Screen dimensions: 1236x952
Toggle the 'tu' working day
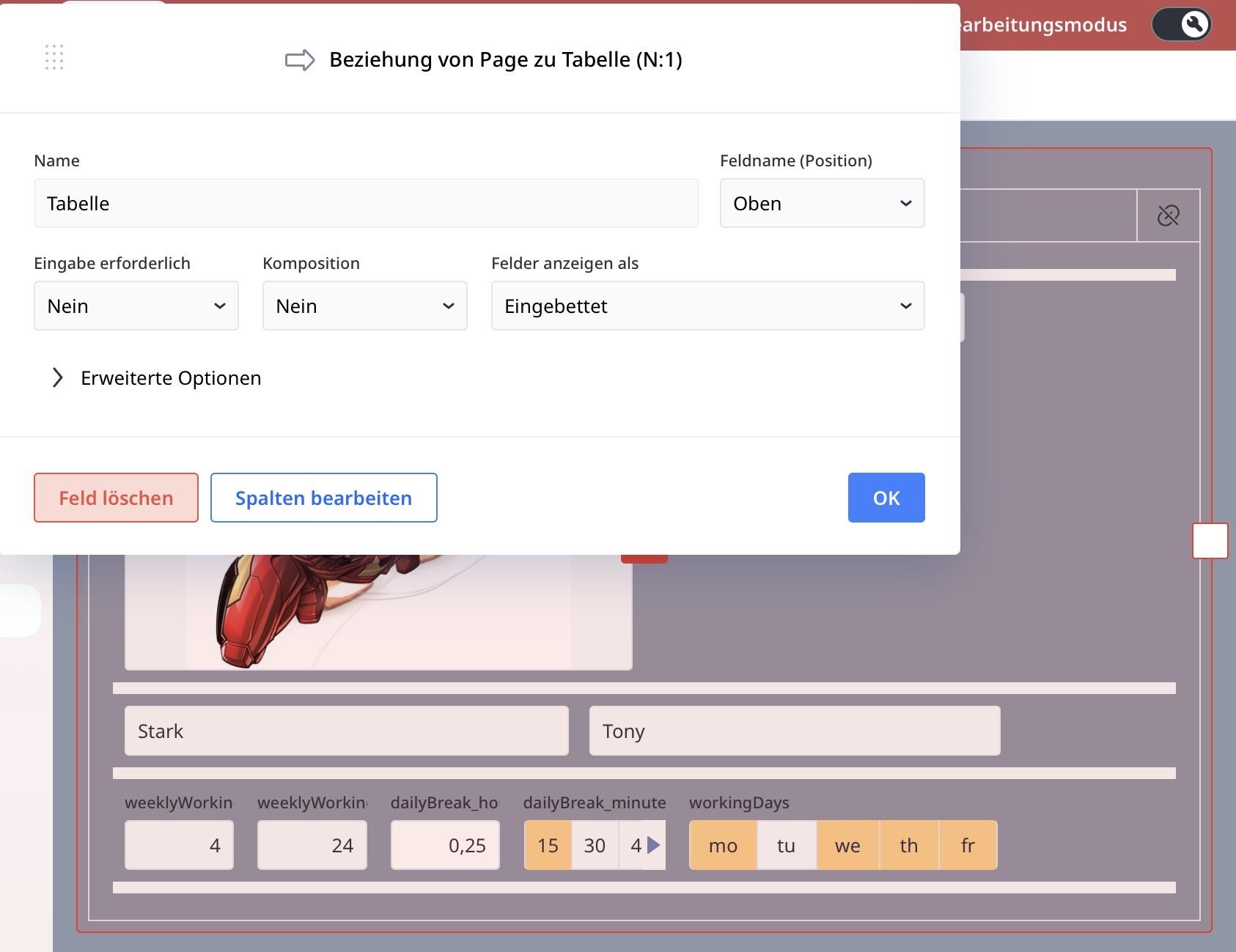click(x=786, y=845)
